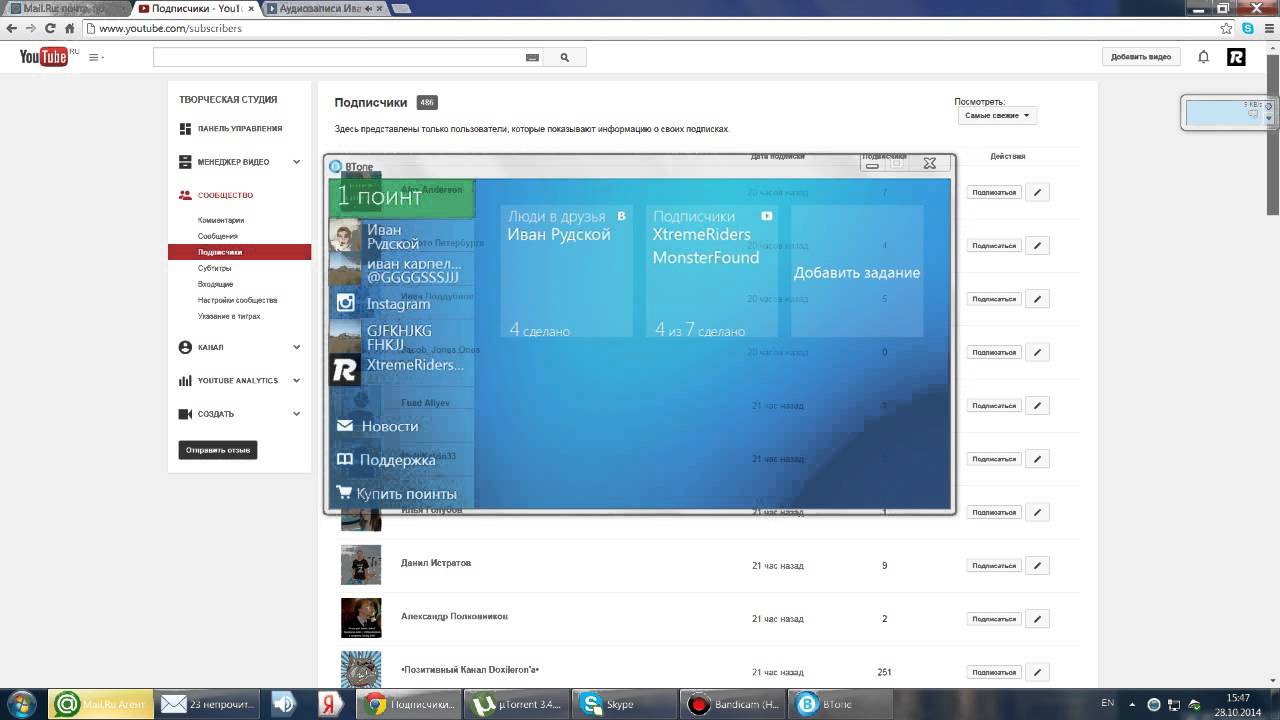Select иван карпел @GGGGSSSJJJ account in BTone
1280x720 pixels.
400,270
